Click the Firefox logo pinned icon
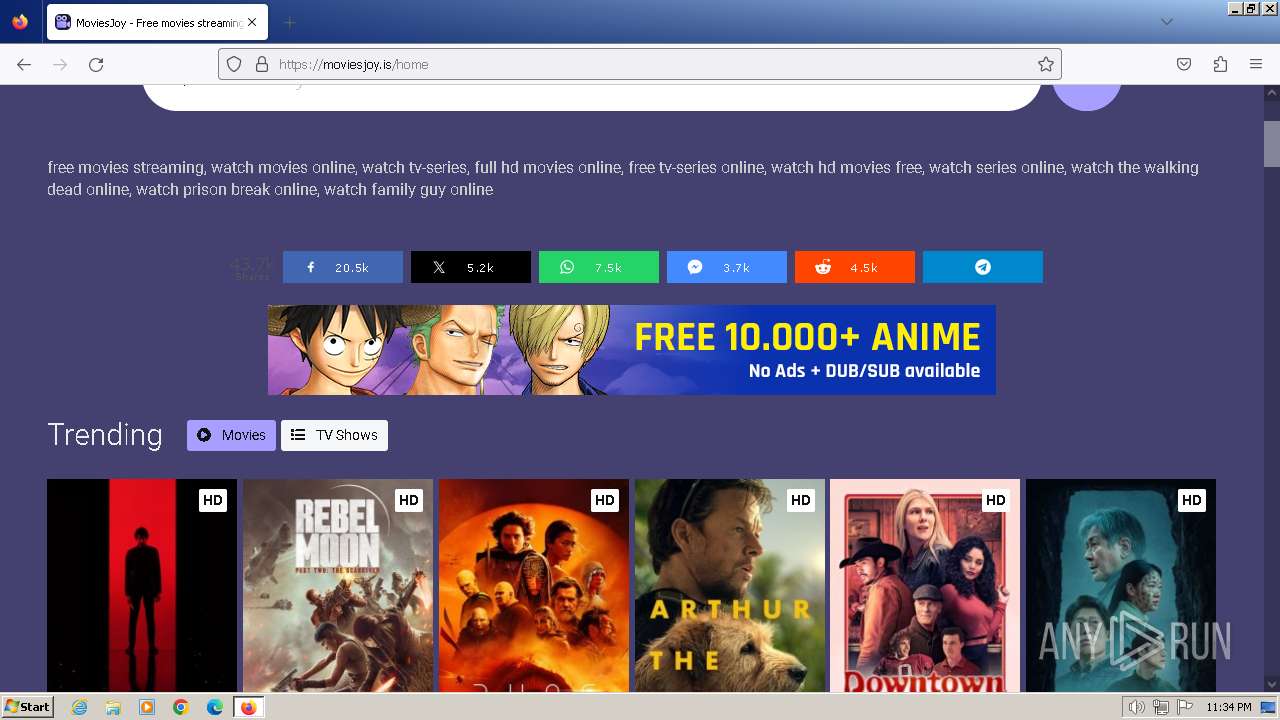The image size is (1280, 720). click(20, 22)
